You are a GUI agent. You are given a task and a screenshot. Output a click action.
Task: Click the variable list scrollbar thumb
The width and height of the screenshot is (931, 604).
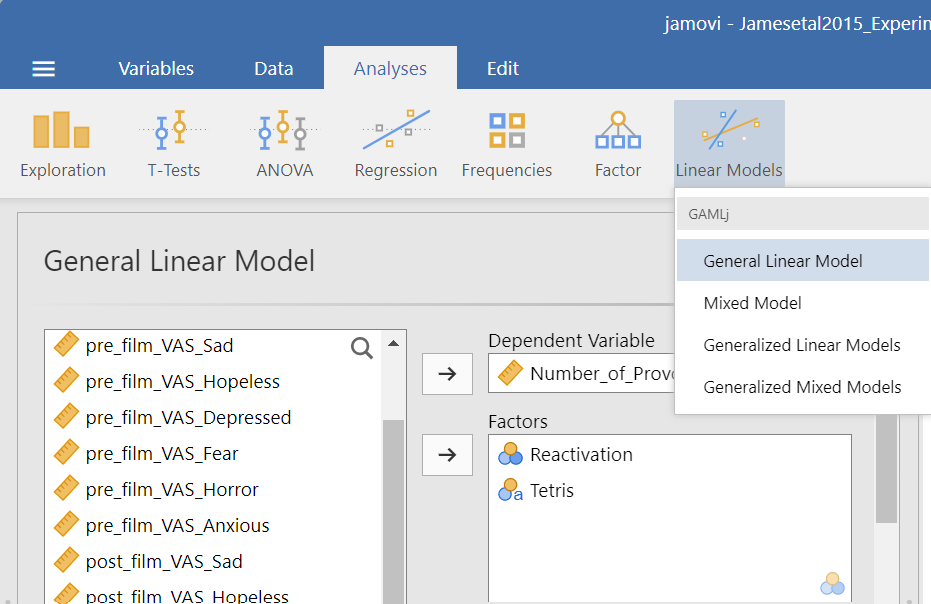coord(393,512)
